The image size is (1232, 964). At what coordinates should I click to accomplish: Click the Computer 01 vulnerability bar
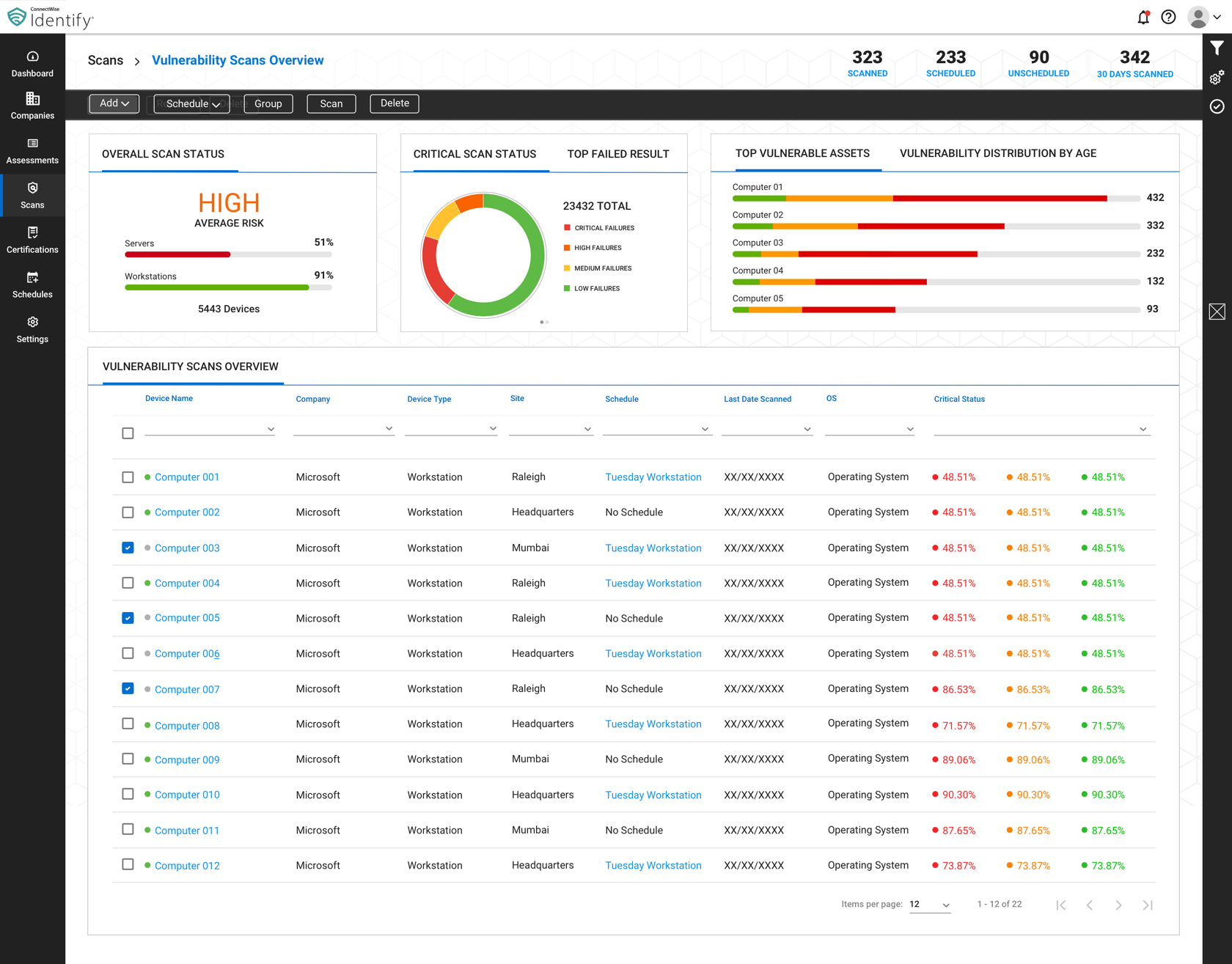936,198
